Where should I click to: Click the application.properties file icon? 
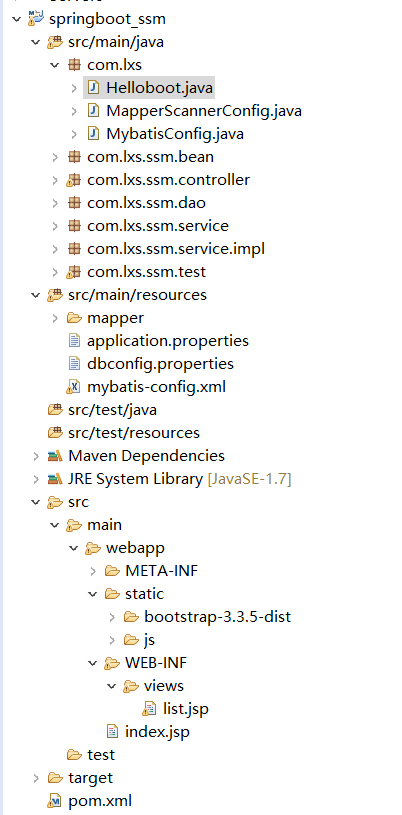click(x=74, y=340)
